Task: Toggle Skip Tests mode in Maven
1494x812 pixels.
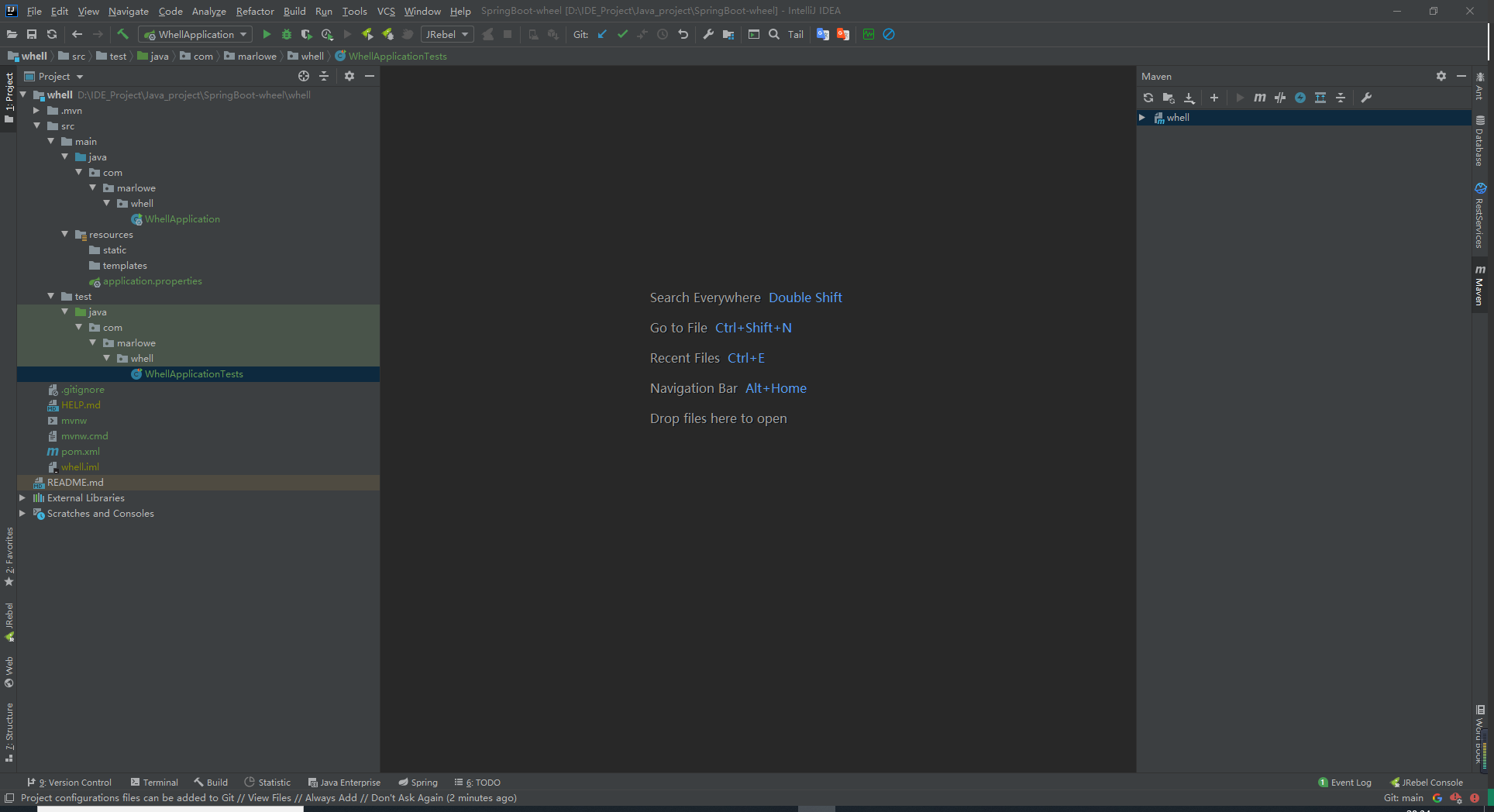Action: 1300,98
